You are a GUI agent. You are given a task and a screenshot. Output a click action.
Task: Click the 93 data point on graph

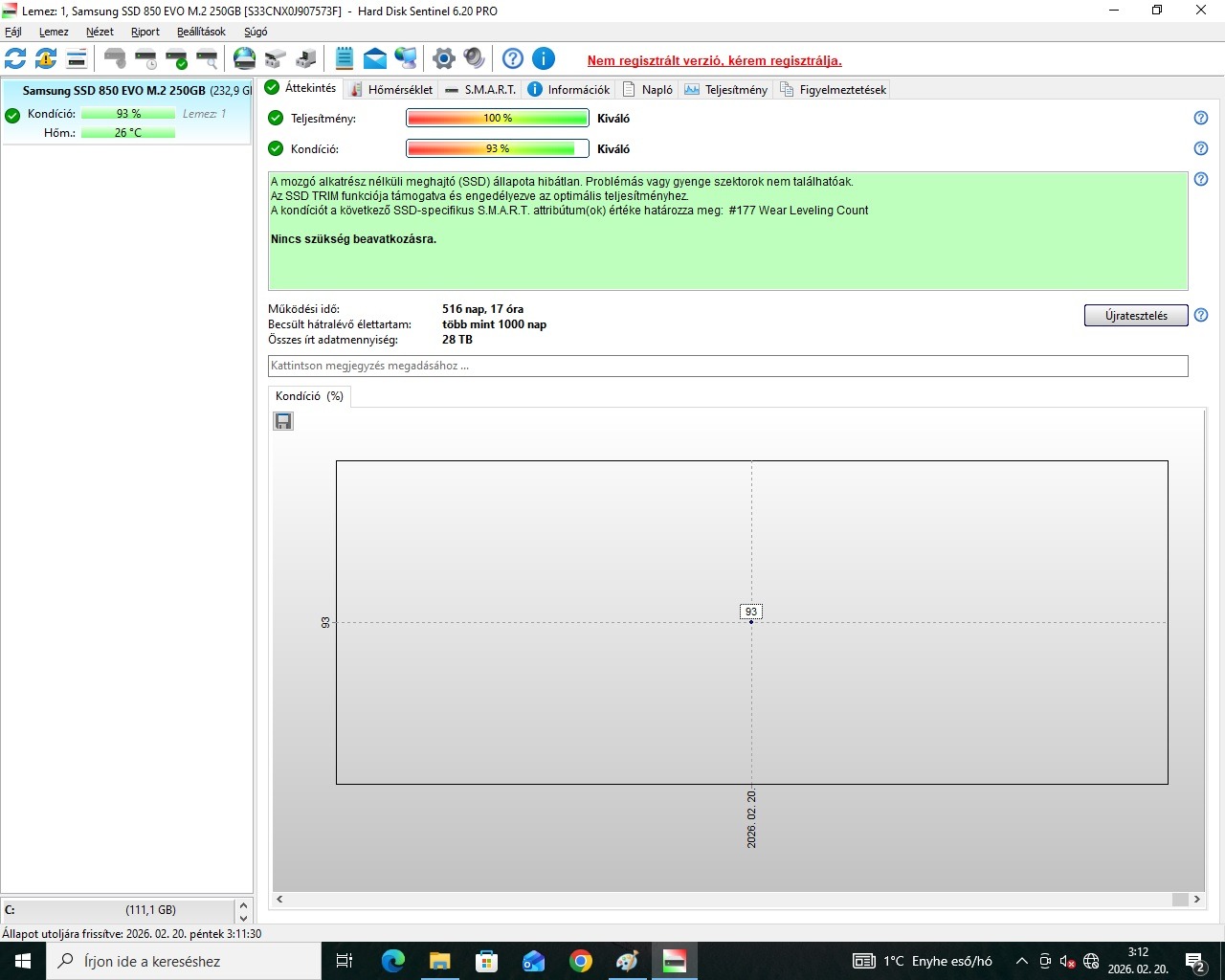pyautogui.click(x=751, y=621)
